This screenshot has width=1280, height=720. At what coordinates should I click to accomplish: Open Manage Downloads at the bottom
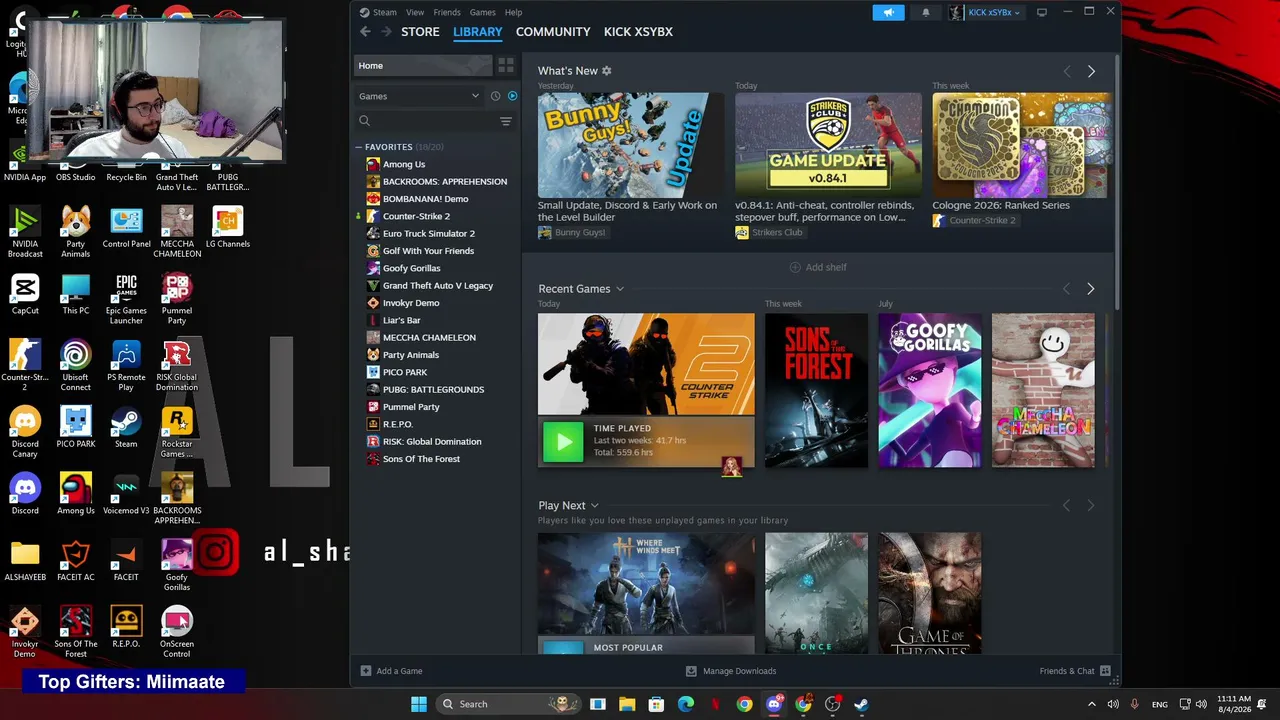[x=731, y=671]
